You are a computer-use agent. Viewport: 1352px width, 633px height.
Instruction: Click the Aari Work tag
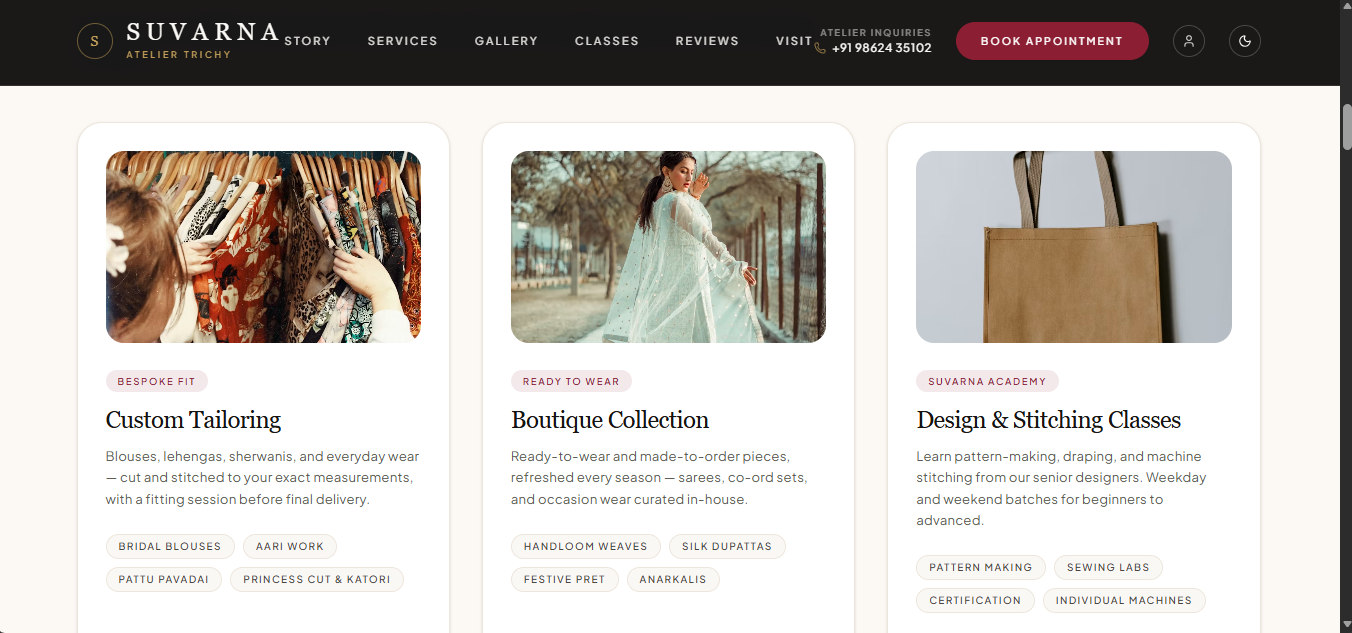(290, 546)
